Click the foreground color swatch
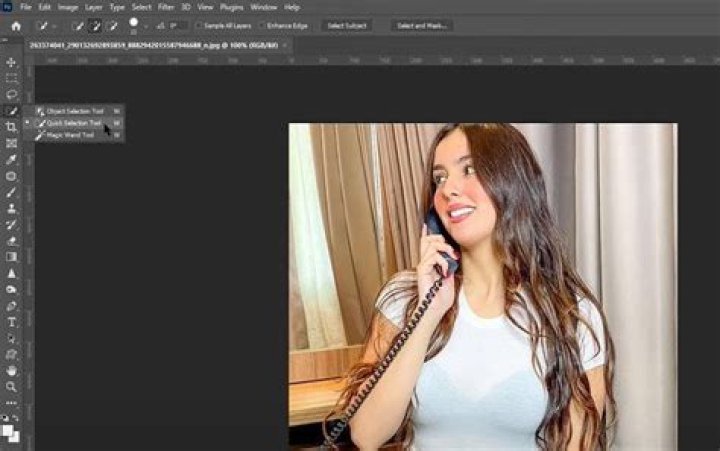This screenshot has width=720, height=451. (10, 429)
